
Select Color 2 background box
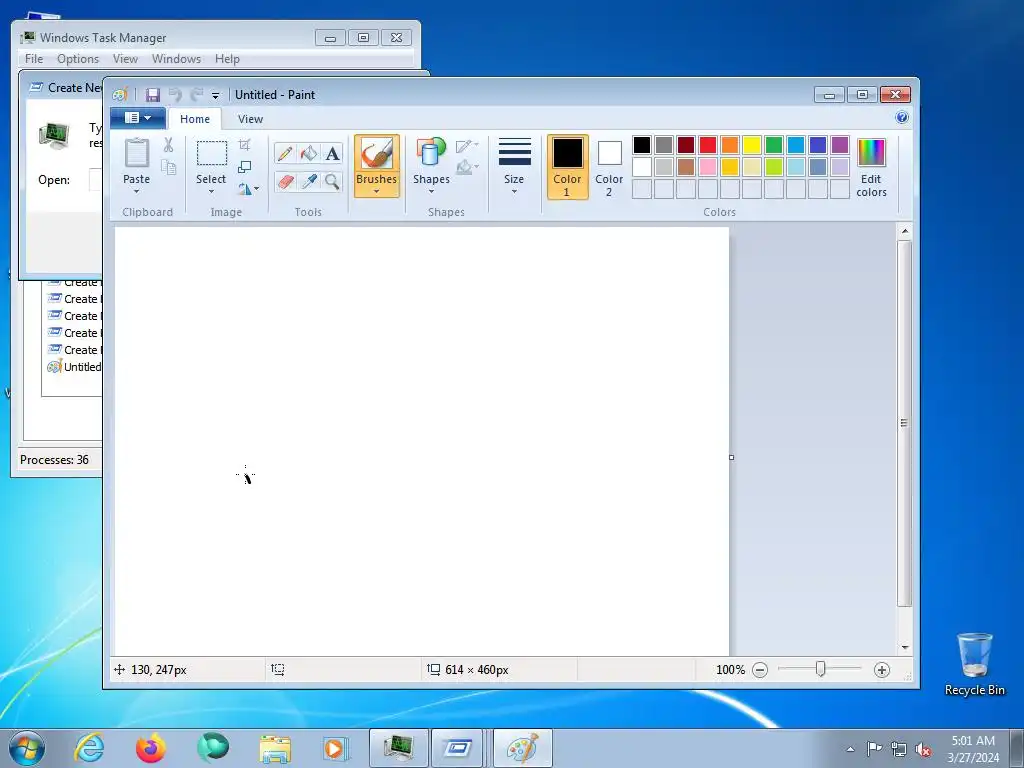click(x=609, y=167)
